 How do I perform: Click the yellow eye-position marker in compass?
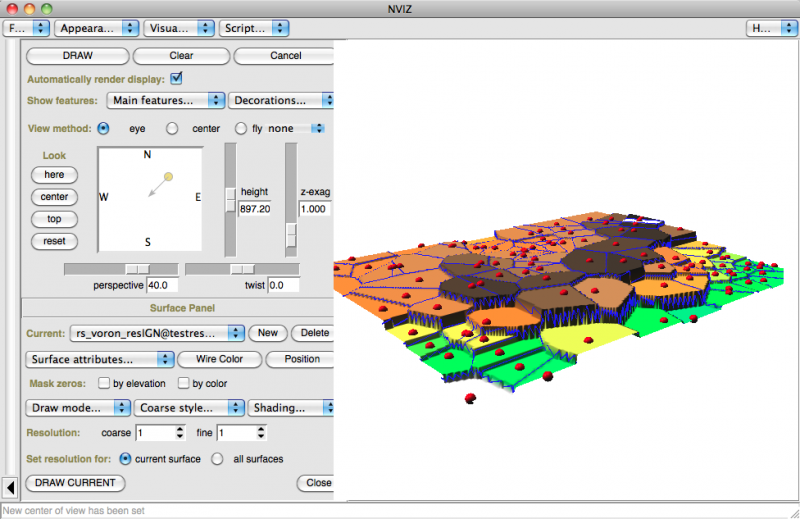click(x=168, y=177)
